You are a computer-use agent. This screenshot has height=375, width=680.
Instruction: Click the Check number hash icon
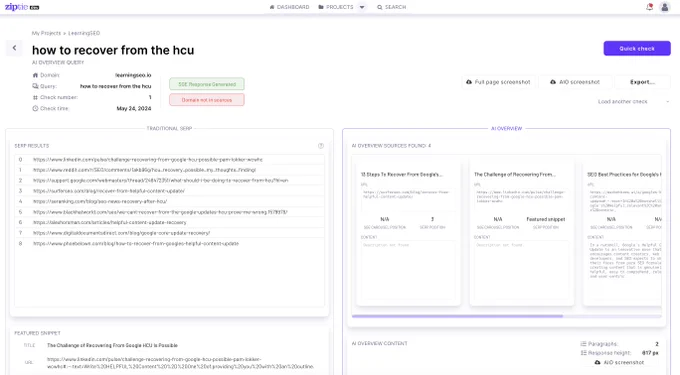click(35, 97)
